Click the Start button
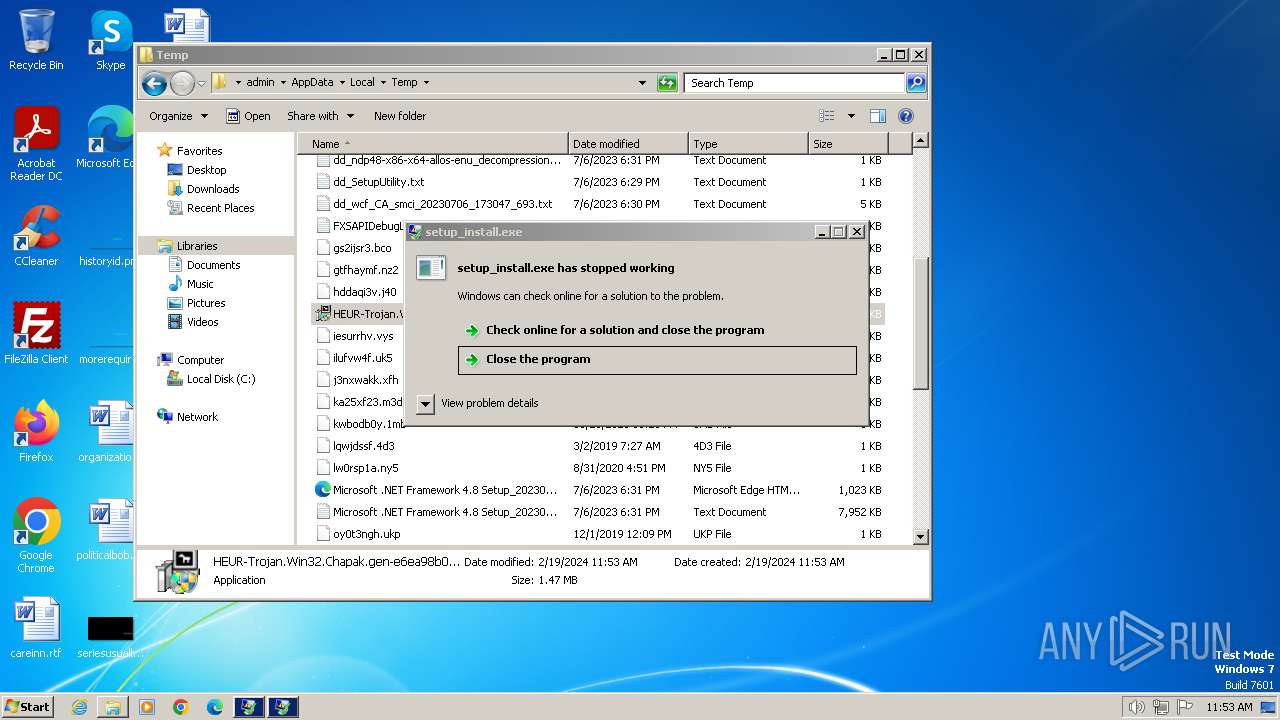This screenshot has height=720, width=1280. tap(28, 706)
